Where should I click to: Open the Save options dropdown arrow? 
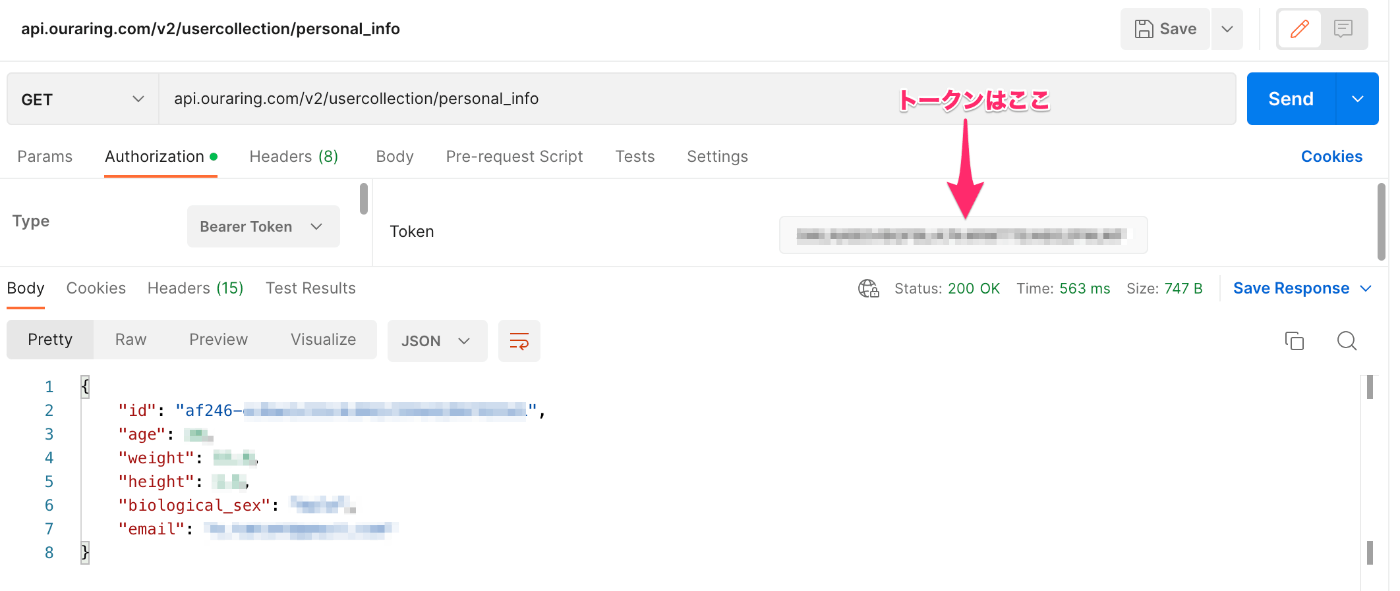[1227, 29]
